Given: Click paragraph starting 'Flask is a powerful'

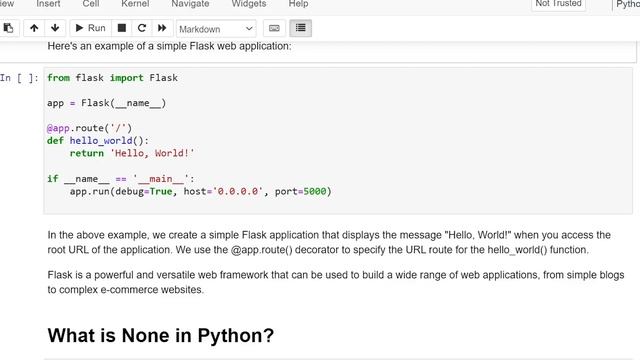Looking at the screenshot, I should (336, 282).
